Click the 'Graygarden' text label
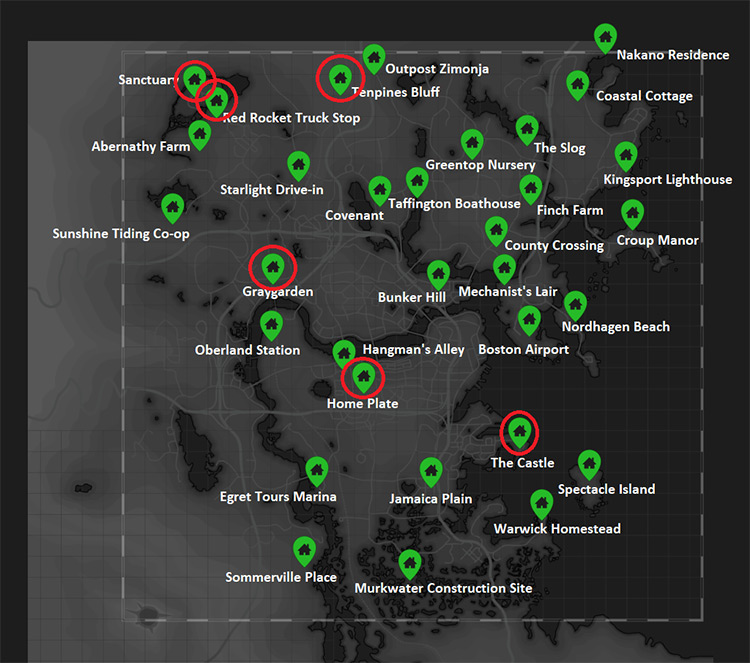Screen dimensions: 750x663 coord(278,292)
